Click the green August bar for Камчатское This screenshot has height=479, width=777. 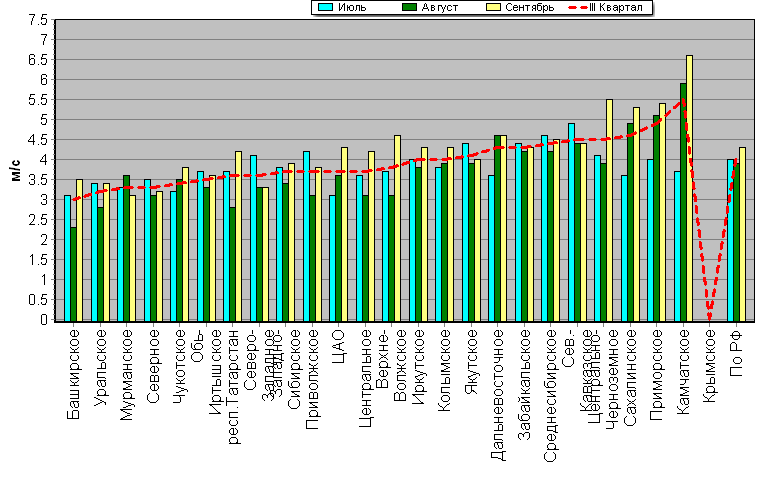click(683, 202)
